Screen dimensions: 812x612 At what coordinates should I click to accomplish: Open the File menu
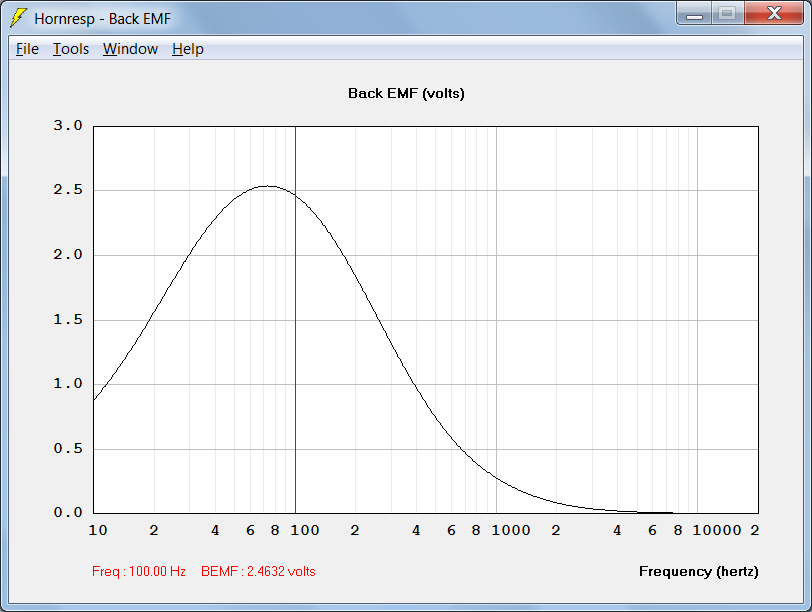pos(27,49)
